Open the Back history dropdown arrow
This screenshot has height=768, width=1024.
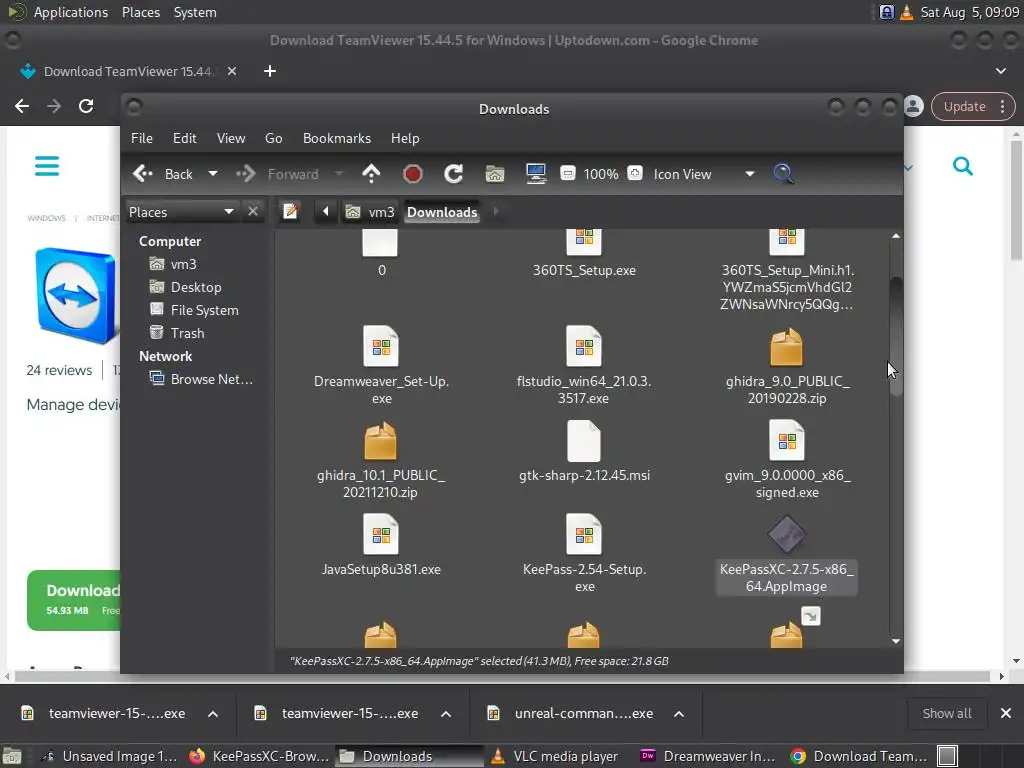tap(212, 174)
